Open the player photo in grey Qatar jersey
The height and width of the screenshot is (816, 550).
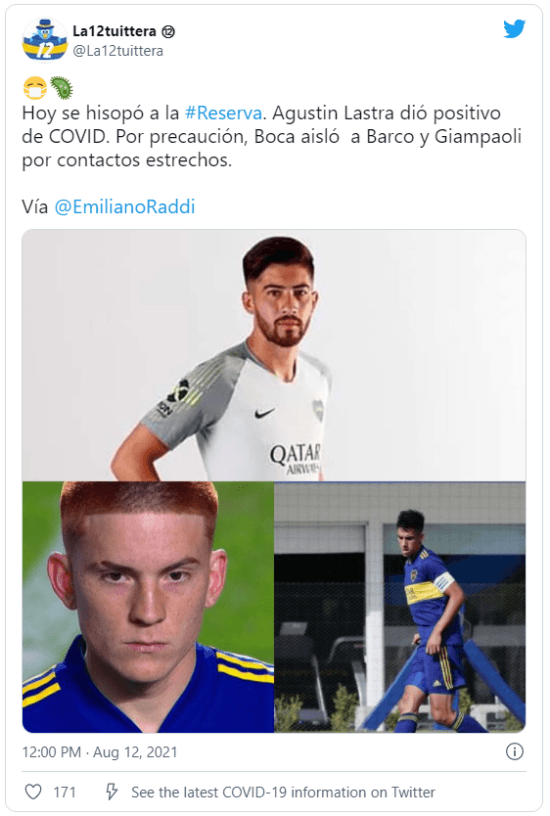click(274, 355)
